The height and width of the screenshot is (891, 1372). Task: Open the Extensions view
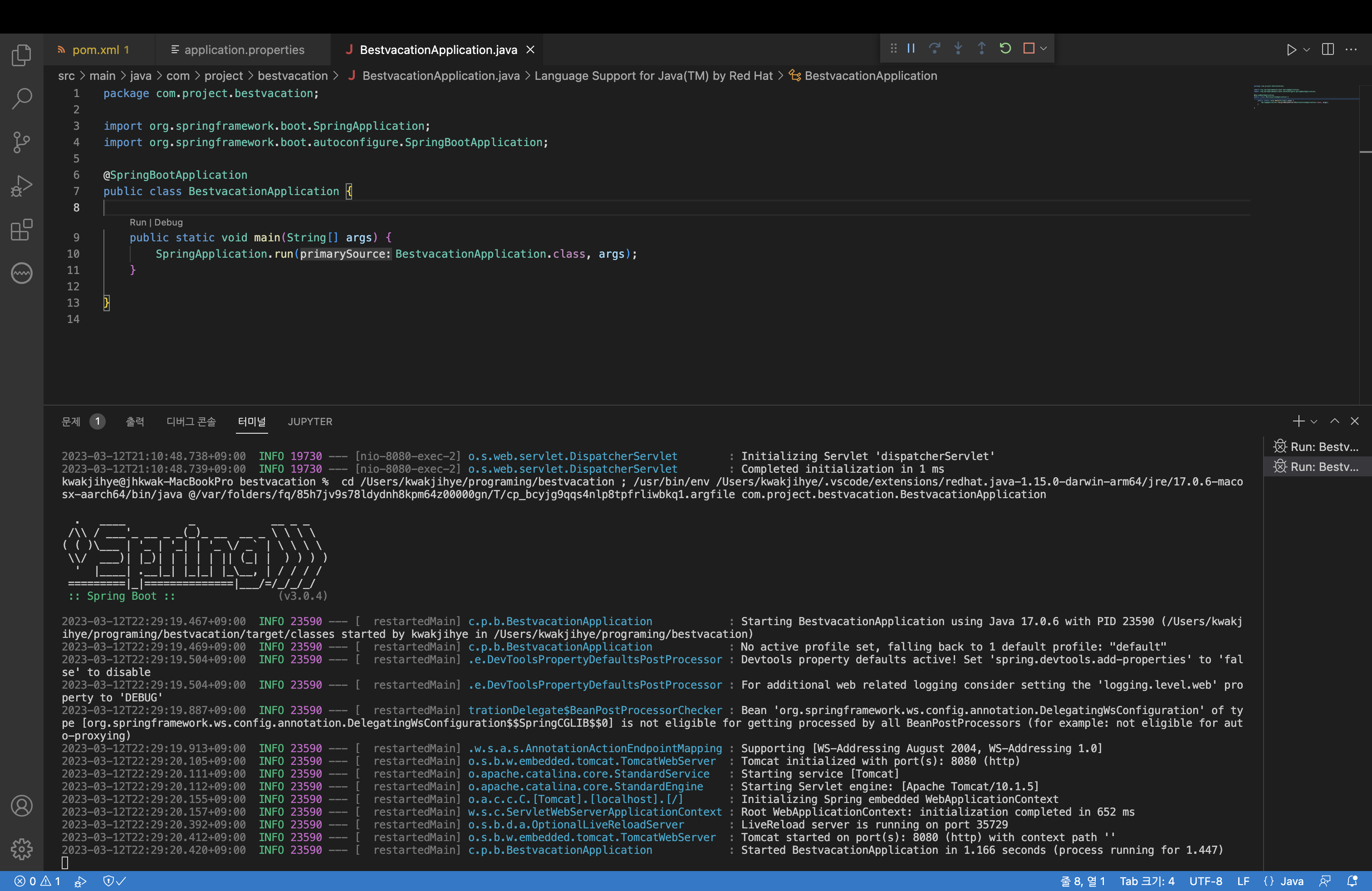click(x=21, y=230)
